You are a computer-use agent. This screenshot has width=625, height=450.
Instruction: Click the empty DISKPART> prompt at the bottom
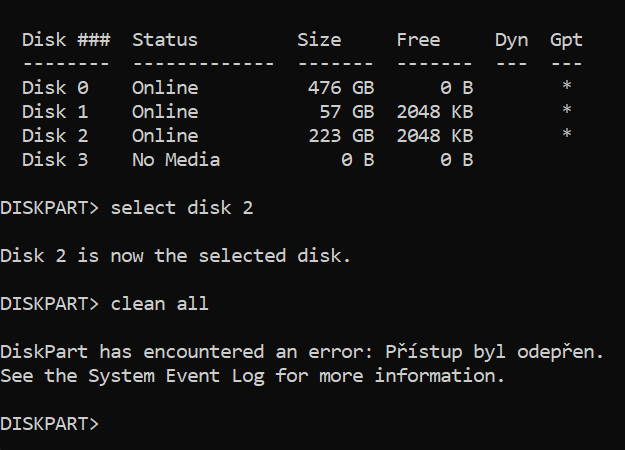pyautogui.click(x=50, y=424)
